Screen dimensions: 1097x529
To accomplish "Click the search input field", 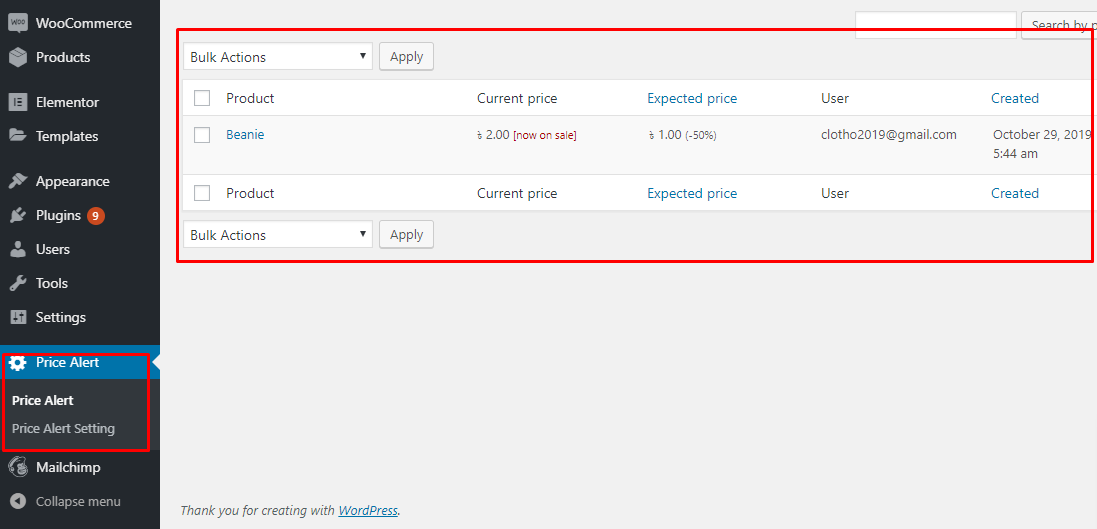I will [x=935, y=24].
